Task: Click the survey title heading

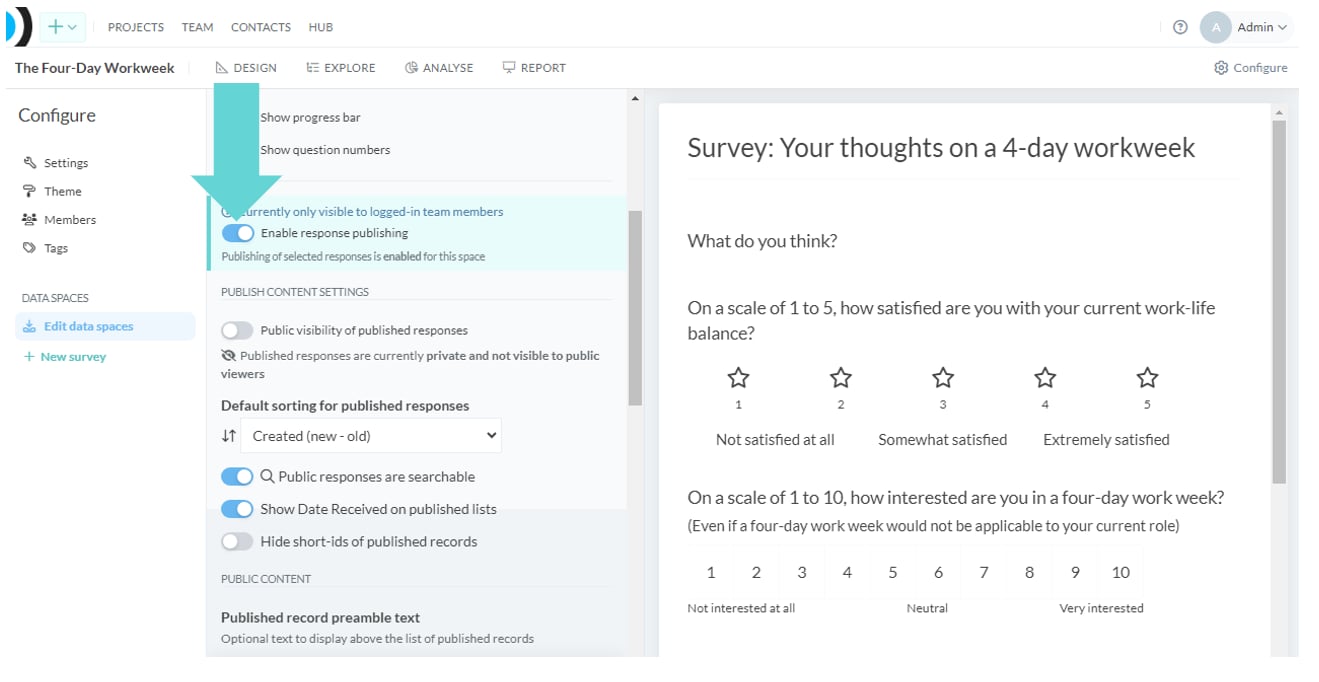Action: (x=941, y=148)
